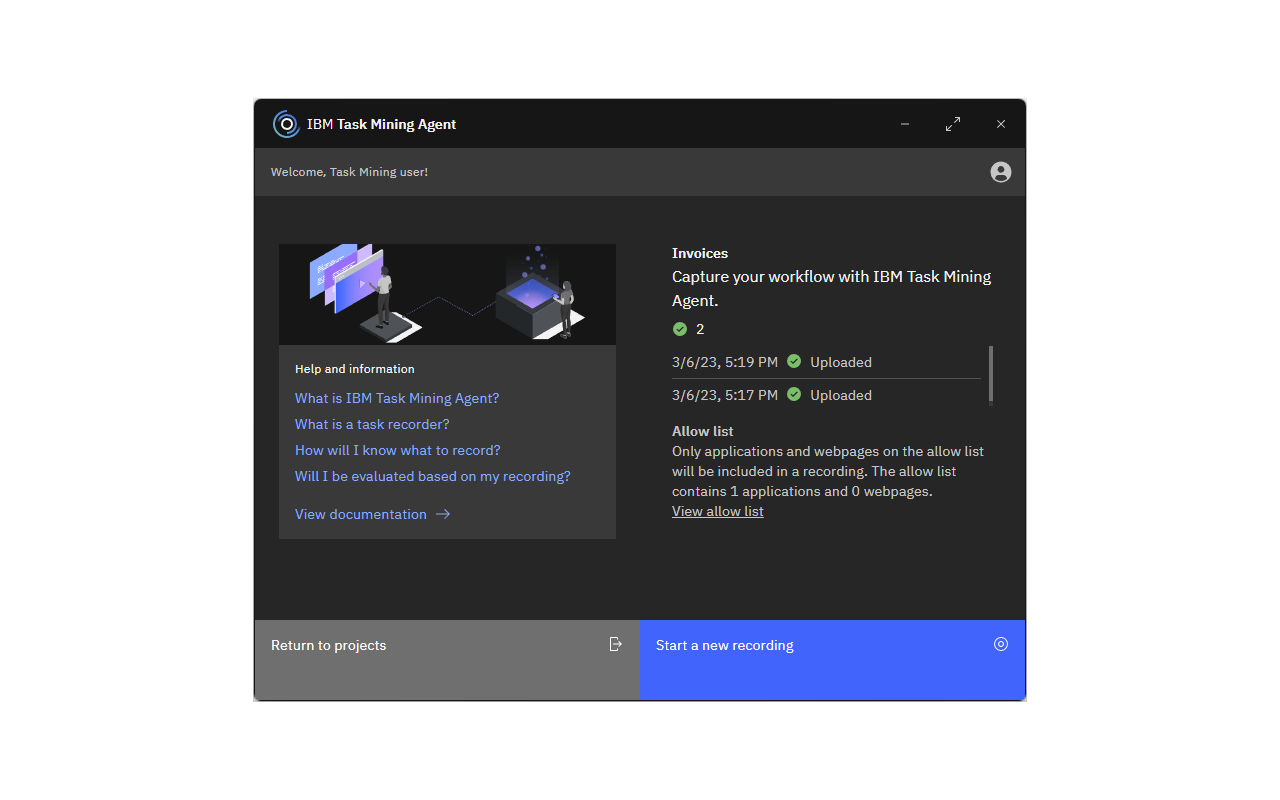This screenshot has width=1280, height=800.
Task: Click the exit icon on Return to projects
Action: coord(616,644)
